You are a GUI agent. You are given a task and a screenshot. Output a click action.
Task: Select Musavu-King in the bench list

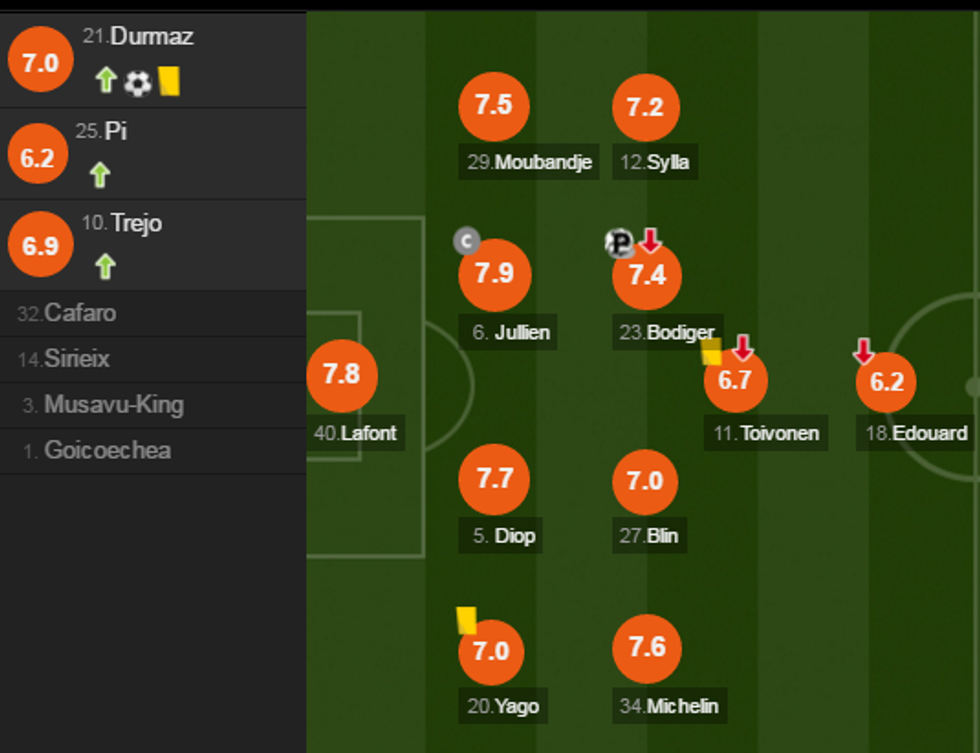pos(113,405)
